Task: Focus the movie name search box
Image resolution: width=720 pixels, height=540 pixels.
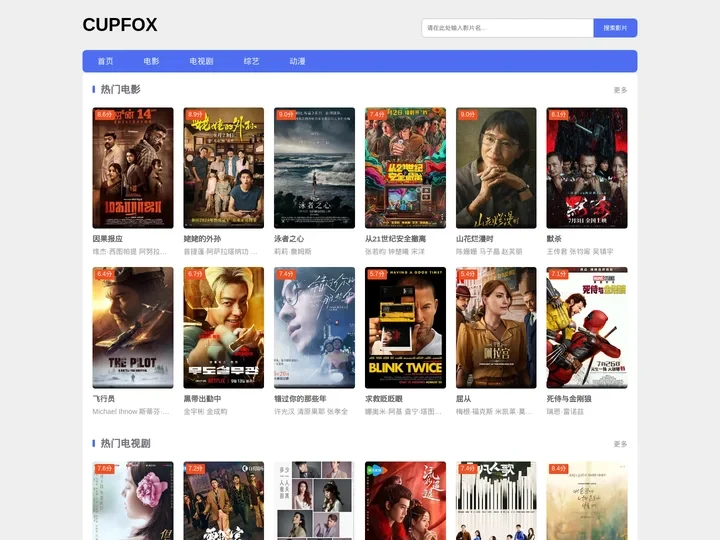Action: [x=507, y=28]
